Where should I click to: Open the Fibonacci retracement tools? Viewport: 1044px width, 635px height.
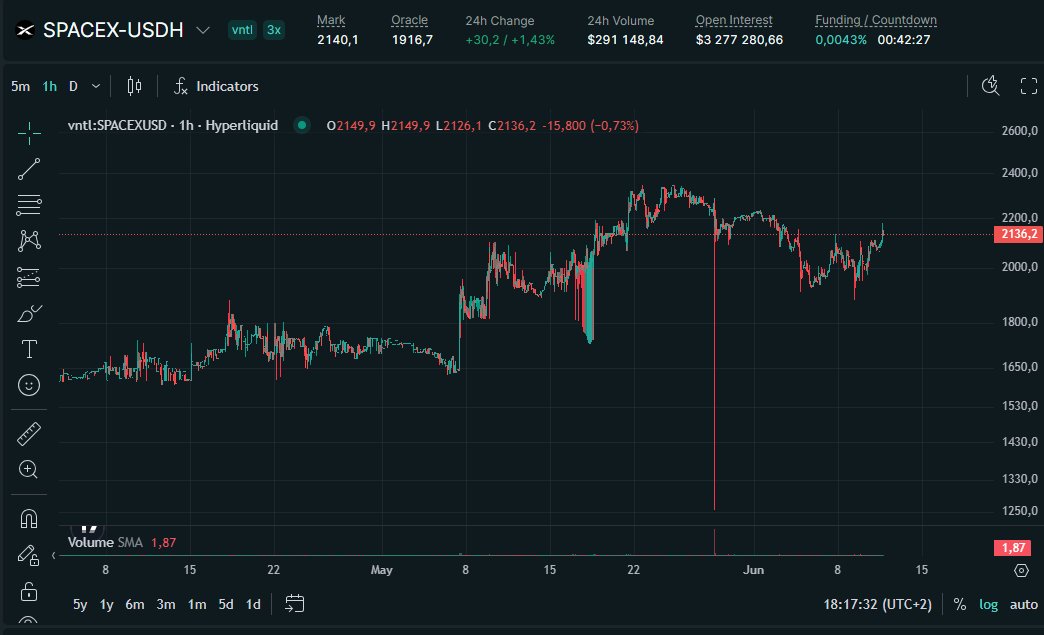click(29, 205)
